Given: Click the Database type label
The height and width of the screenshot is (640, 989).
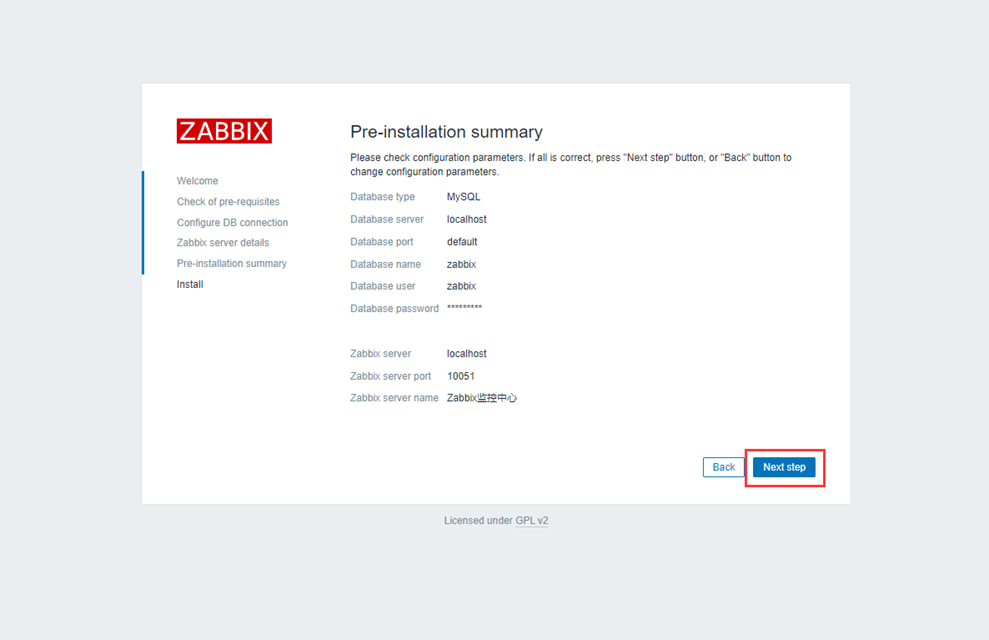Looking at the screenshot, I should pyautogui.click(x=382, y=197).
